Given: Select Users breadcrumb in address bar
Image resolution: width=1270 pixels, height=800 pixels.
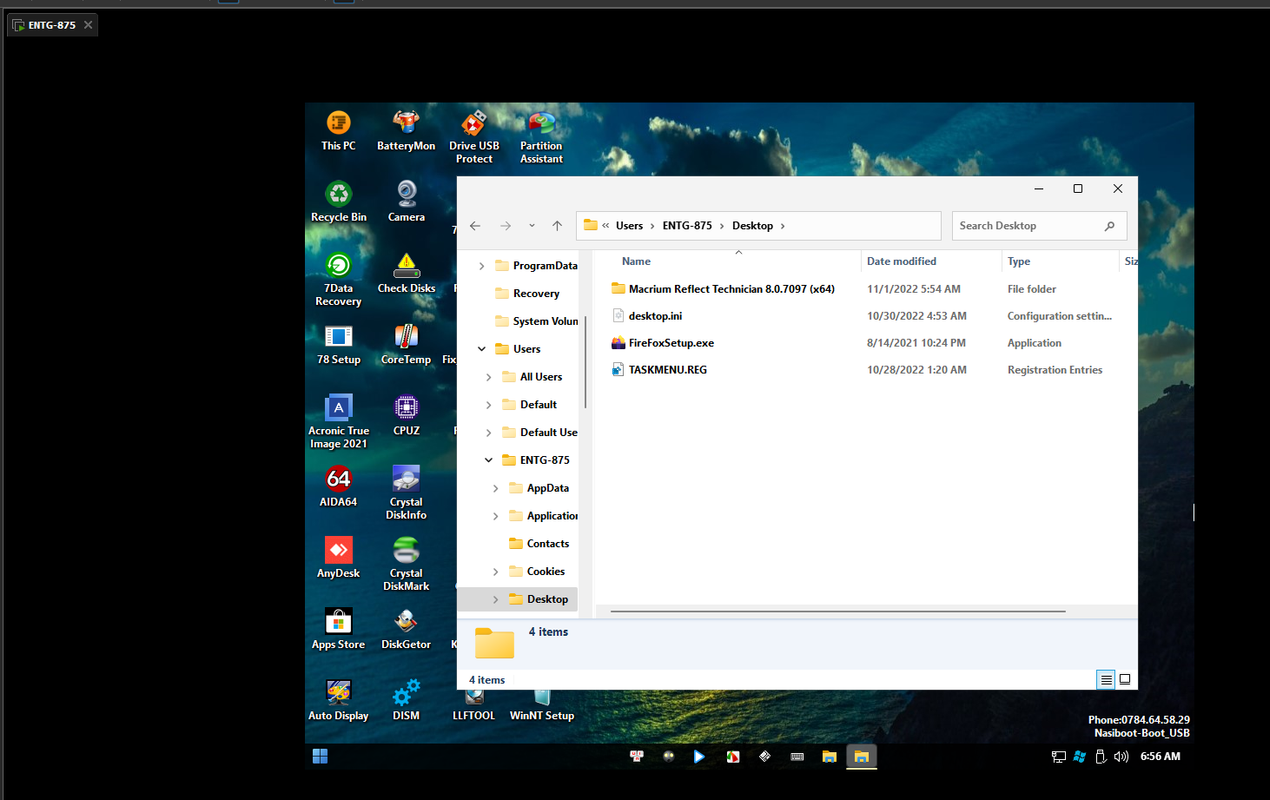Looking at the screenshot, I should pos(629,226).
